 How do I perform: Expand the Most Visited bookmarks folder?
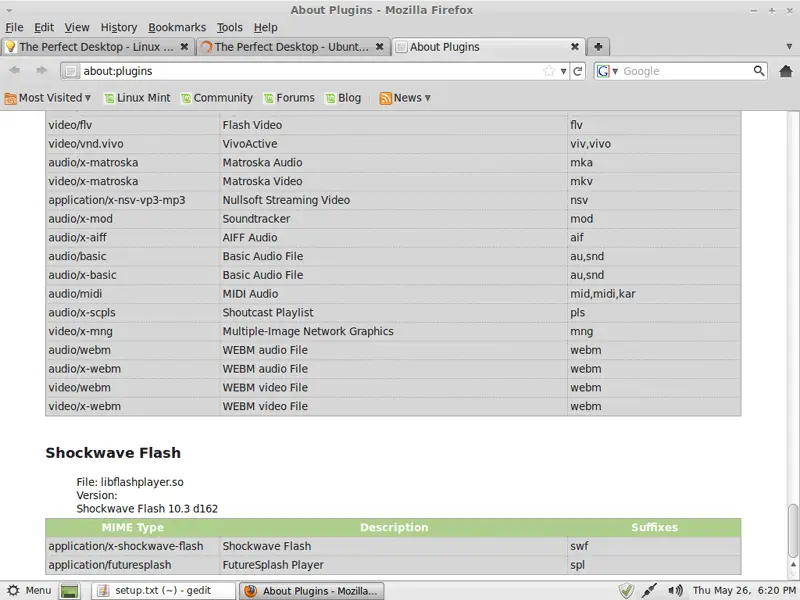tap(47, 98)
